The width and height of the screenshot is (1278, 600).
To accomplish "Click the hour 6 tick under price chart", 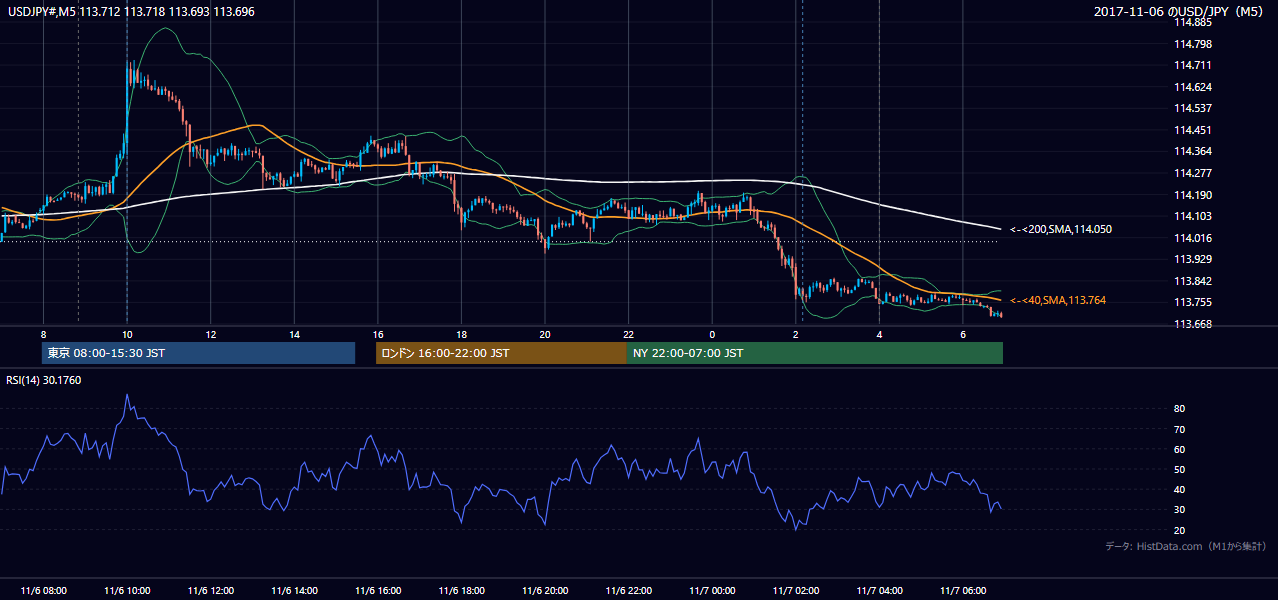I will point(963,334).
